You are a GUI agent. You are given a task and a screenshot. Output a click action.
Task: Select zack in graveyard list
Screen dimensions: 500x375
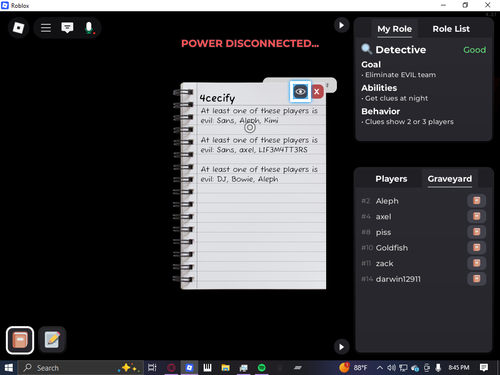384,264
